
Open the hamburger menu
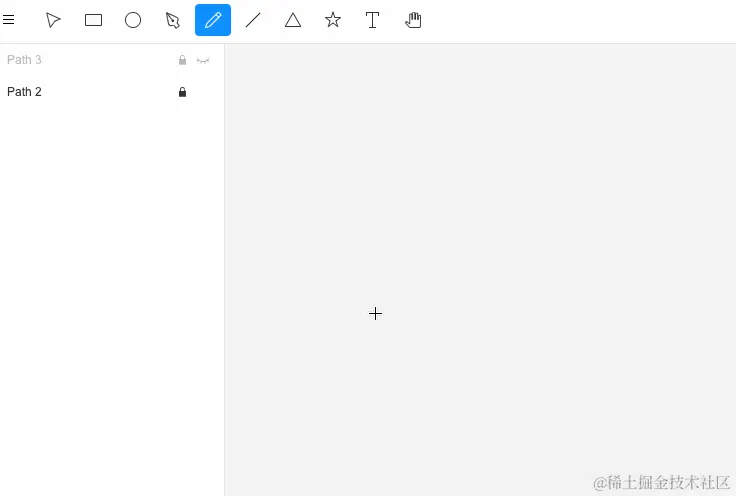point(8,20)
